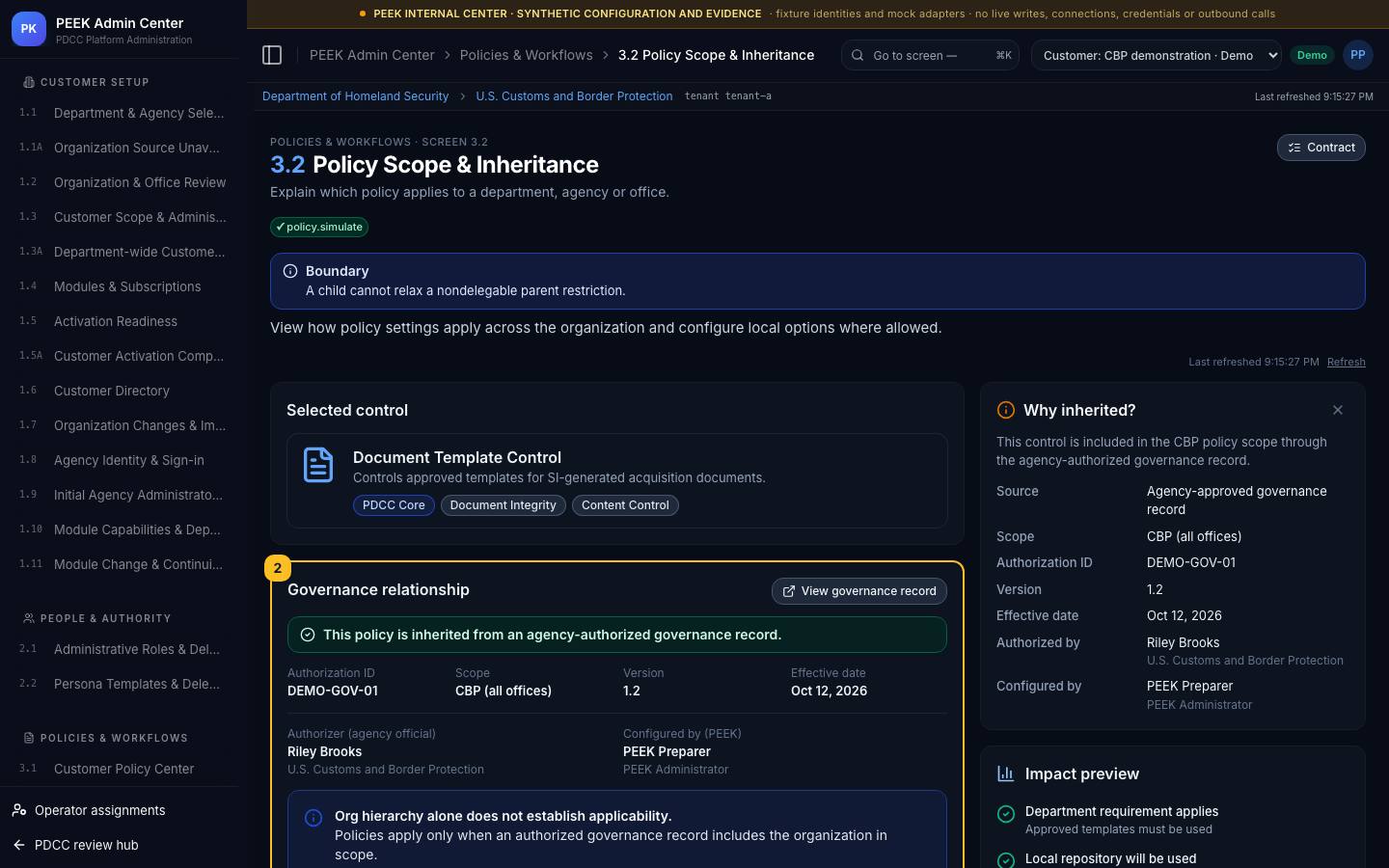Open the Contract button

tap(1321, 148)
